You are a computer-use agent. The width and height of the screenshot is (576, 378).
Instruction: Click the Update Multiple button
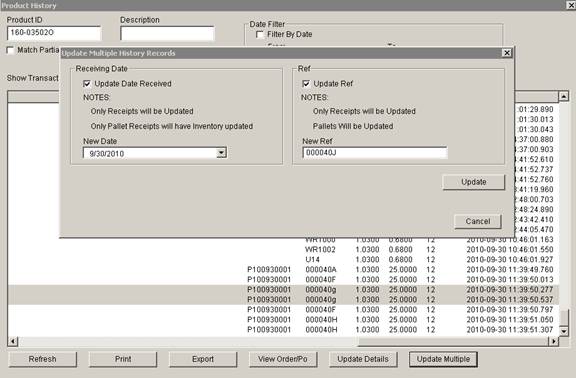[x=443, y=359]
